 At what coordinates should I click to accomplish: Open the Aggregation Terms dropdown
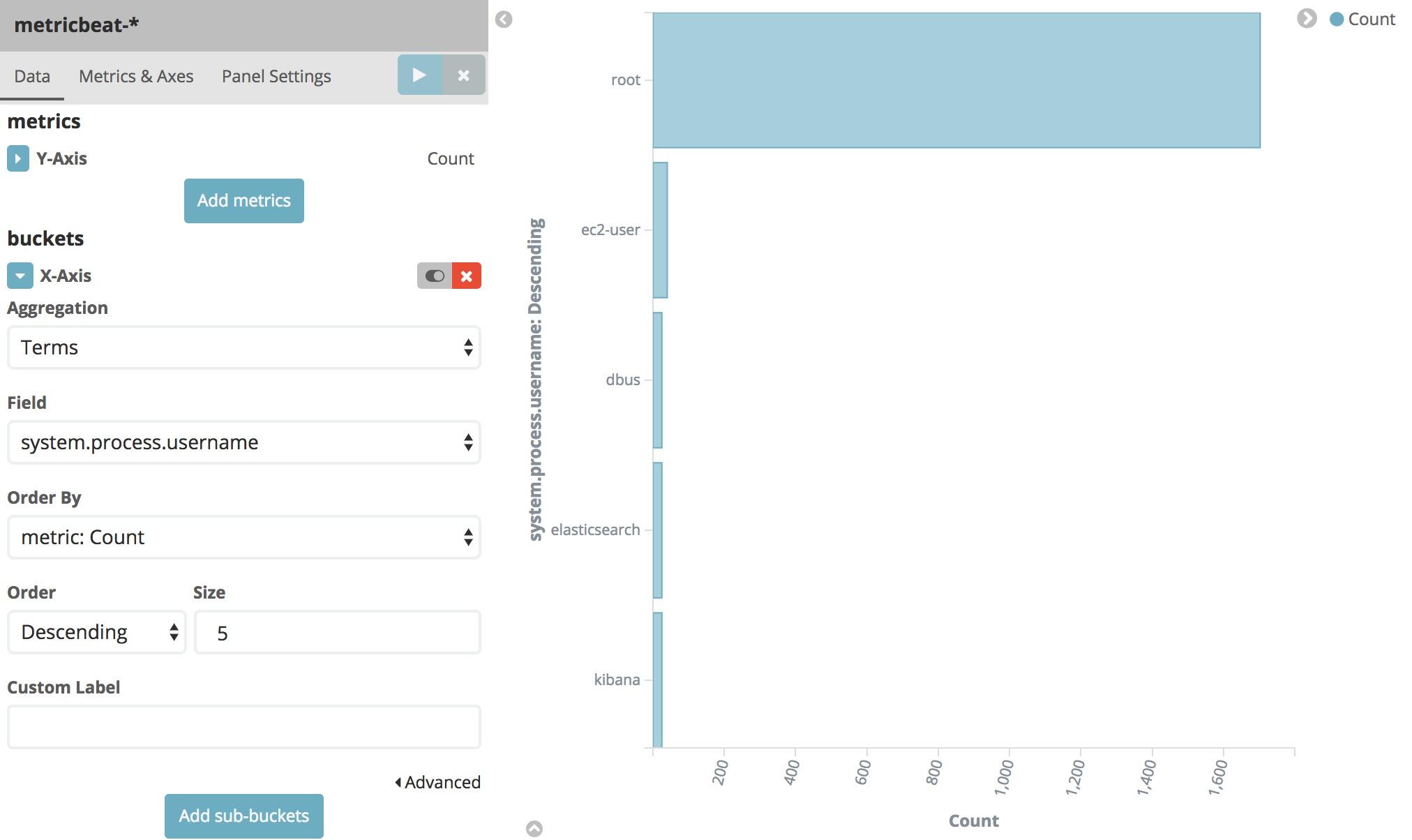(243, 347)
